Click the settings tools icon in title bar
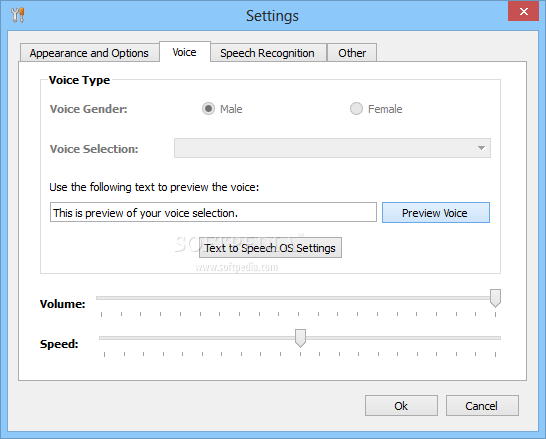 [x=17, y=15]
